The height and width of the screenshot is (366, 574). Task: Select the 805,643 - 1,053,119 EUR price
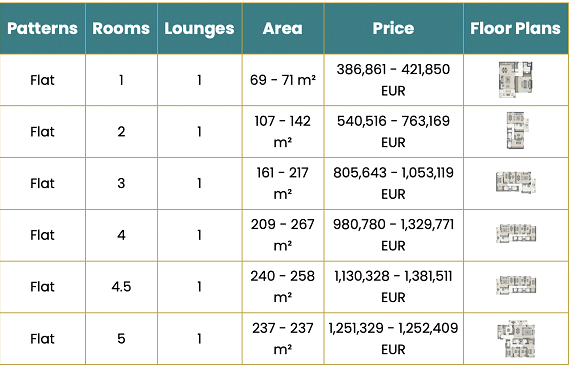(394, 183)
